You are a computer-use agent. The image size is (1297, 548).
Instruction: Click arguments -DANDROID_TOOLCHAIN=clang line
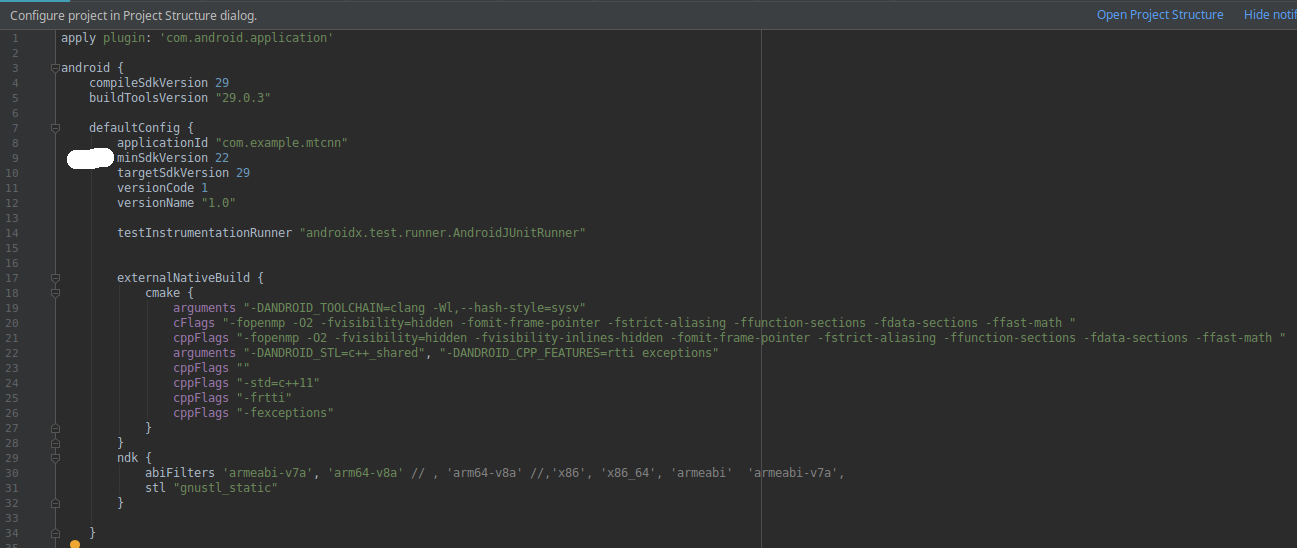379,308
